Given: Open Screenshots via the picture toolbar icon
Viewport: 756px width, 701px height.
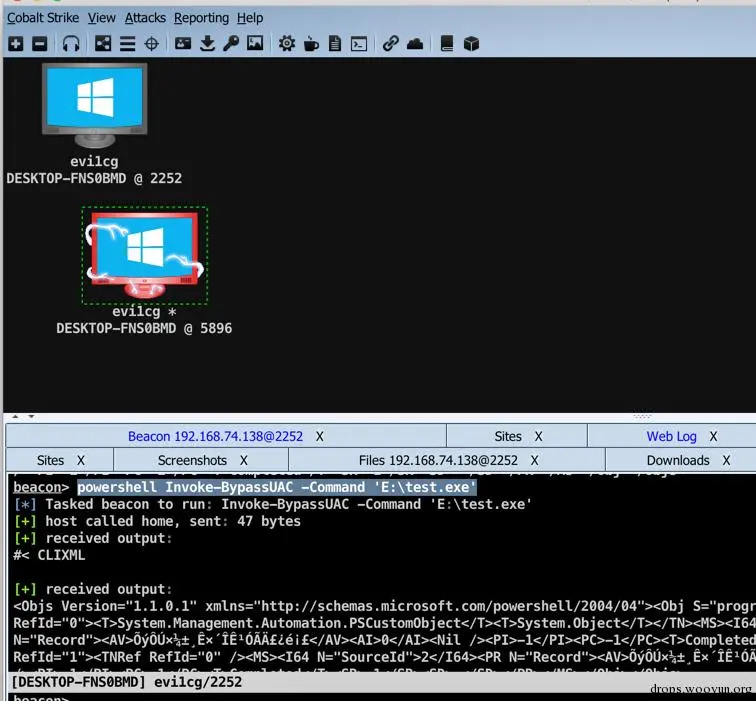Looking at the screenshot, I should pyautogui.click(x=255, y=44).
